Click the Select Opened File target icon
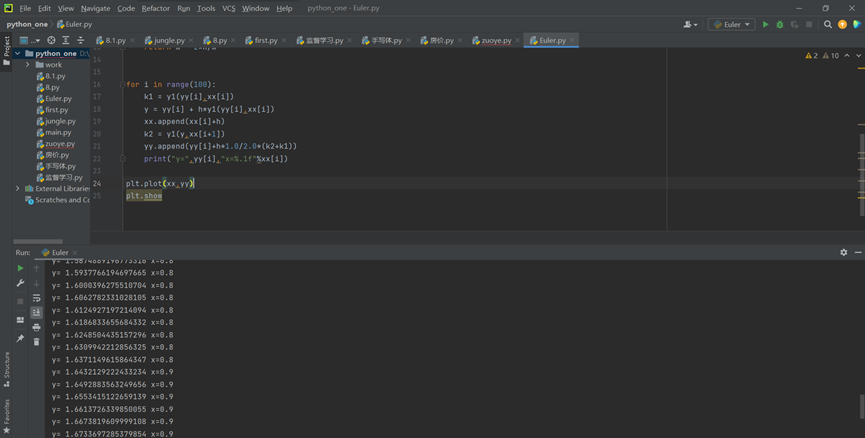Viewport: 865px width, 438px height. (x=51, y=40)
